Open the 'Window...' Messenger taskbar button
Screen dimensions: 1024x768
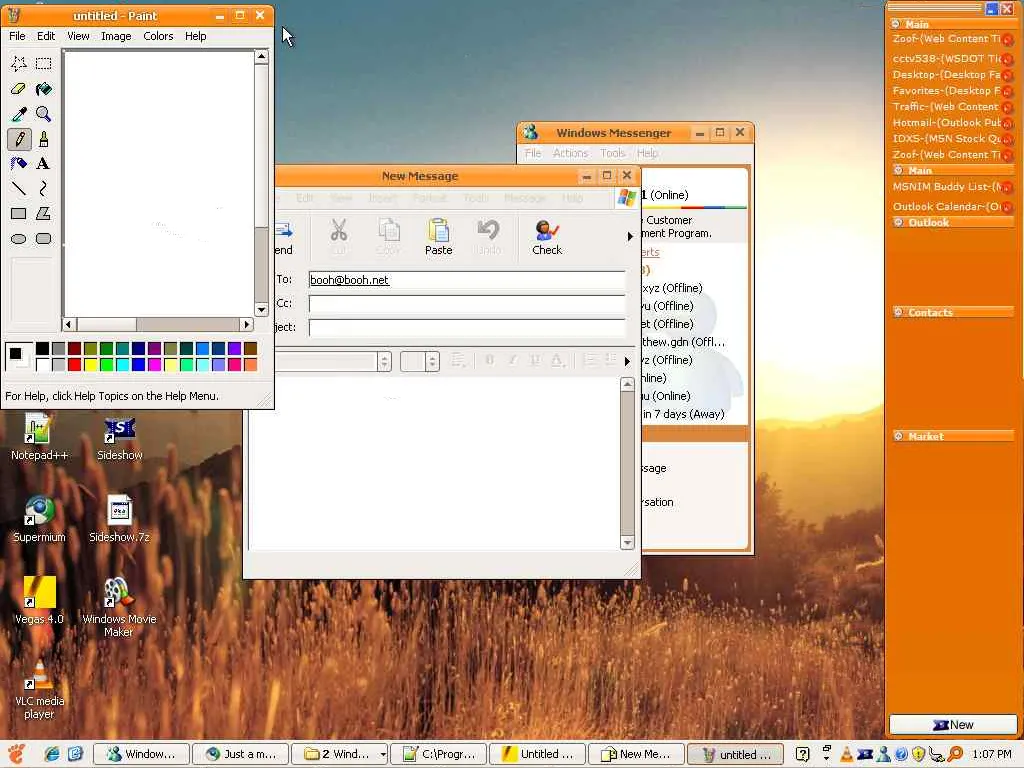pyautogui.click(x=142, y=754)
